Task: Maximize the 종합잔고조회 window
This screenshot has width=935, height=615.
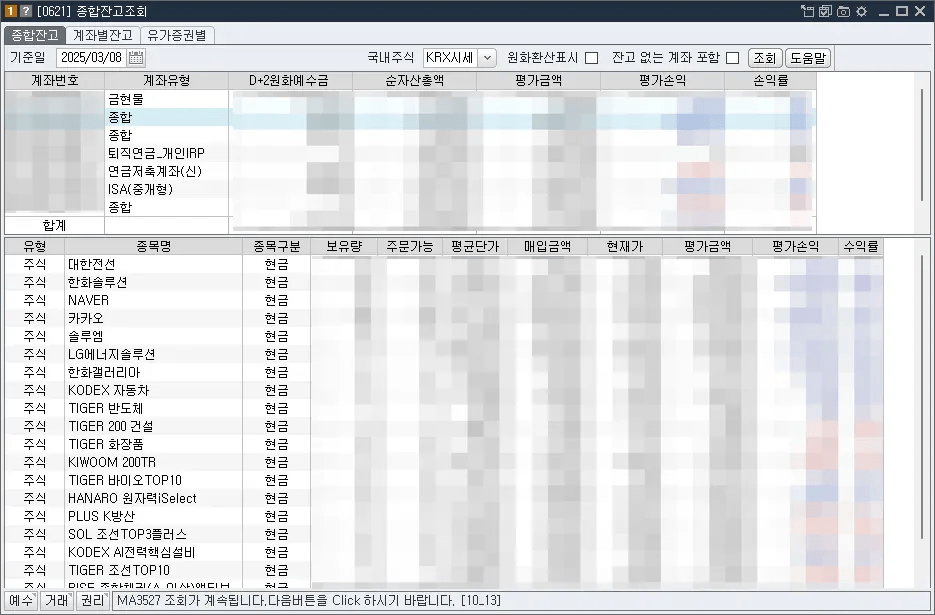Action: pos(902,11)
